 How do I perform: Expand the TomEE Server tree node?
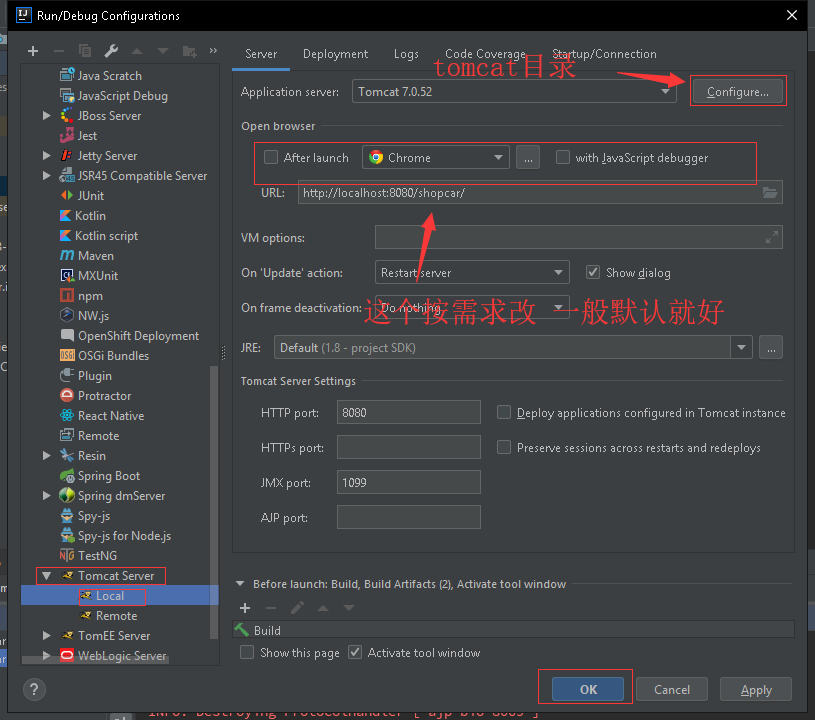(46, 636)
